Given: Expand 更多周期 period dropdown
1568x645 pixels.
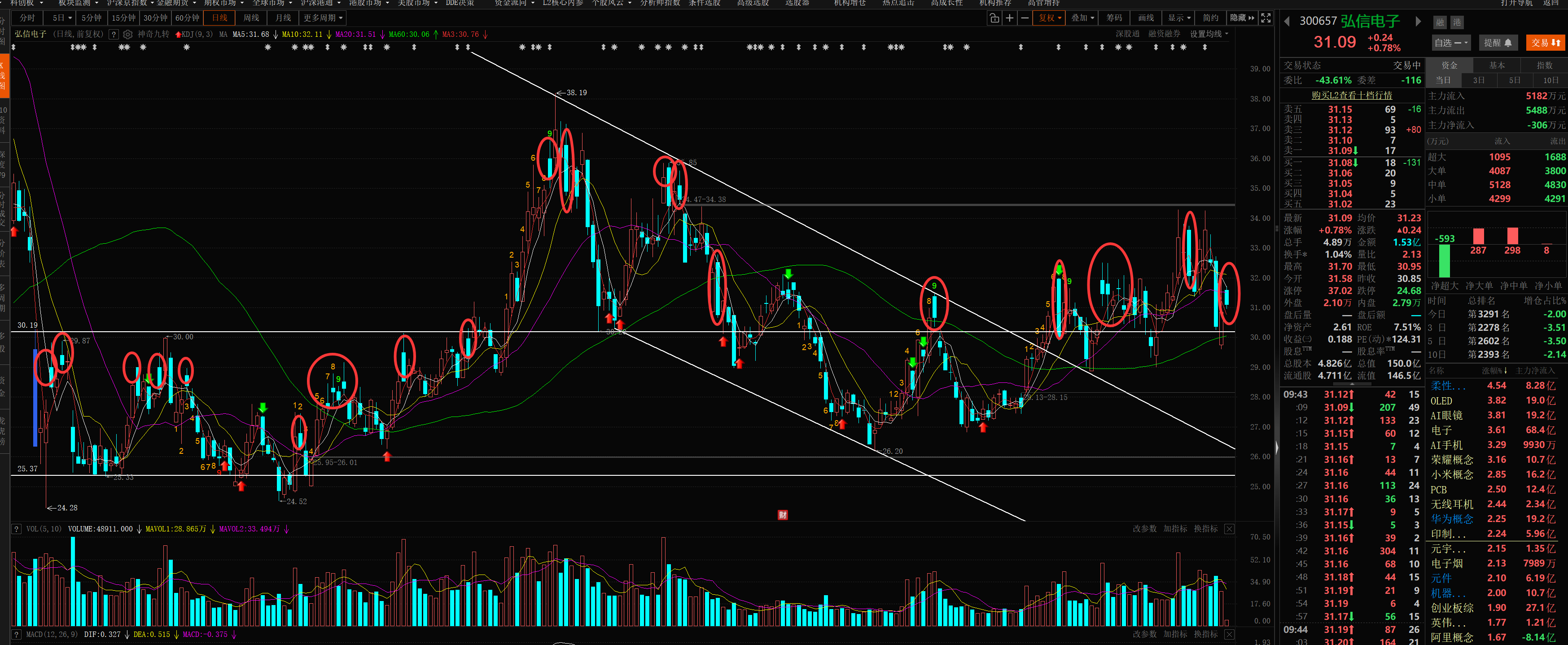Looking at the screenshot, I should coord(323,18).
